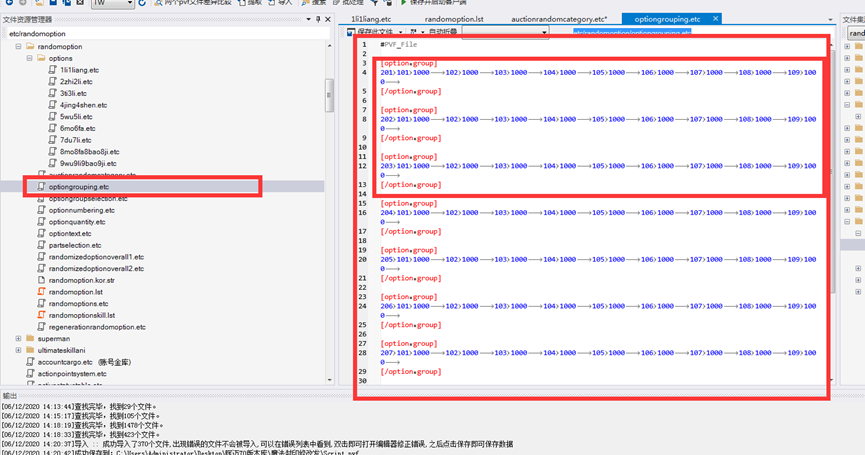Click the save file icon in editor toolbar
865x455 pixels.
click(x=350, y=33)
